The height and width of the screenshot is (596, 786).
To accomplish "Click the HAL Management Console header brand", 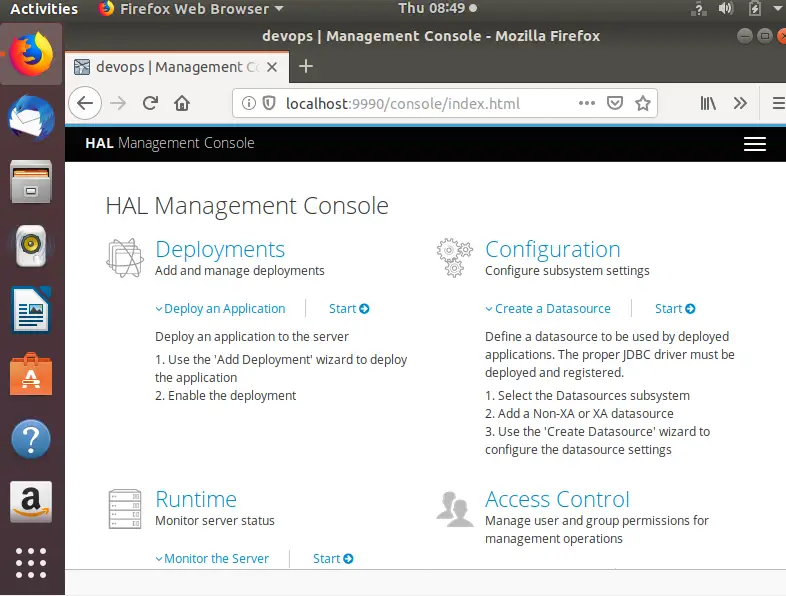I will 169,143.
